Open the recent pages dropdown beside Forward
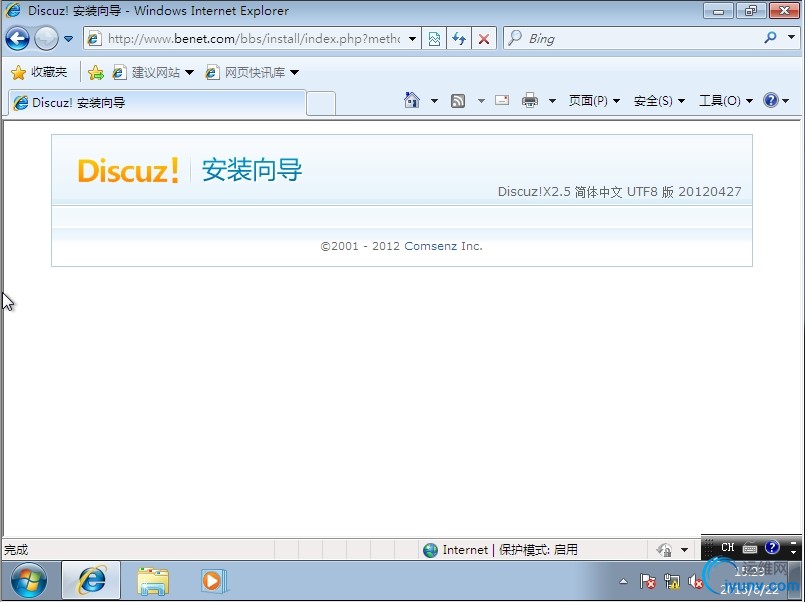This screenshot has width=805, height=602. [x=68, y=39]
